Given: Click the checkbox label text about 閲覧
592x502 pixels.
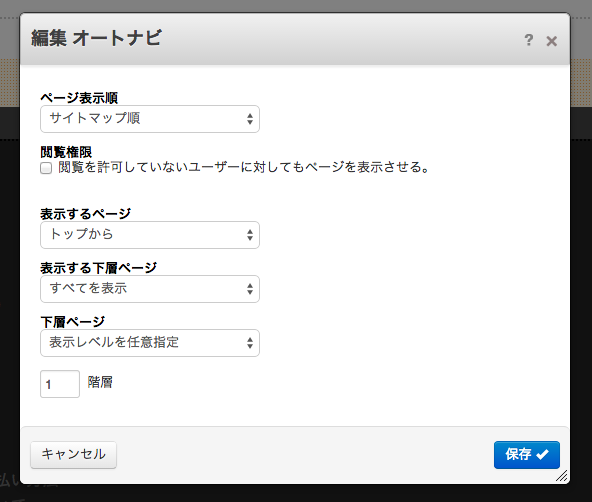Looking at the screenshot, I should [244, 167].
